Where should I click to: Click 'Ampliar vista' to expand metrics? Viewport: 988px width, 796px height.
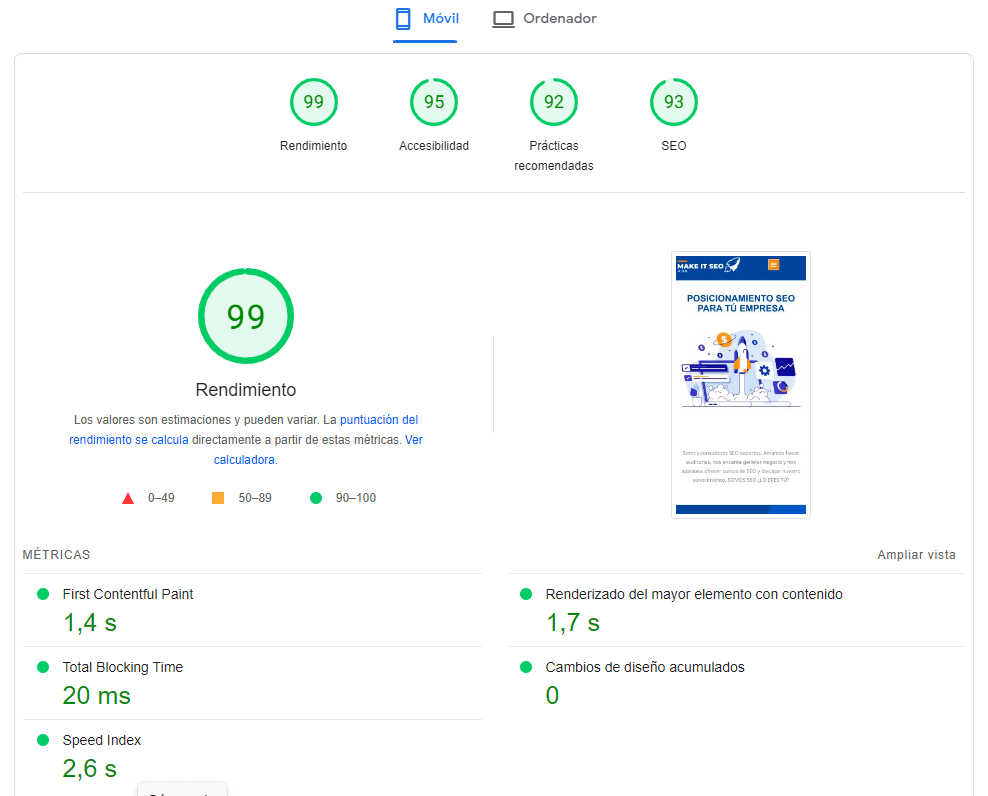(x=916, y=555)
